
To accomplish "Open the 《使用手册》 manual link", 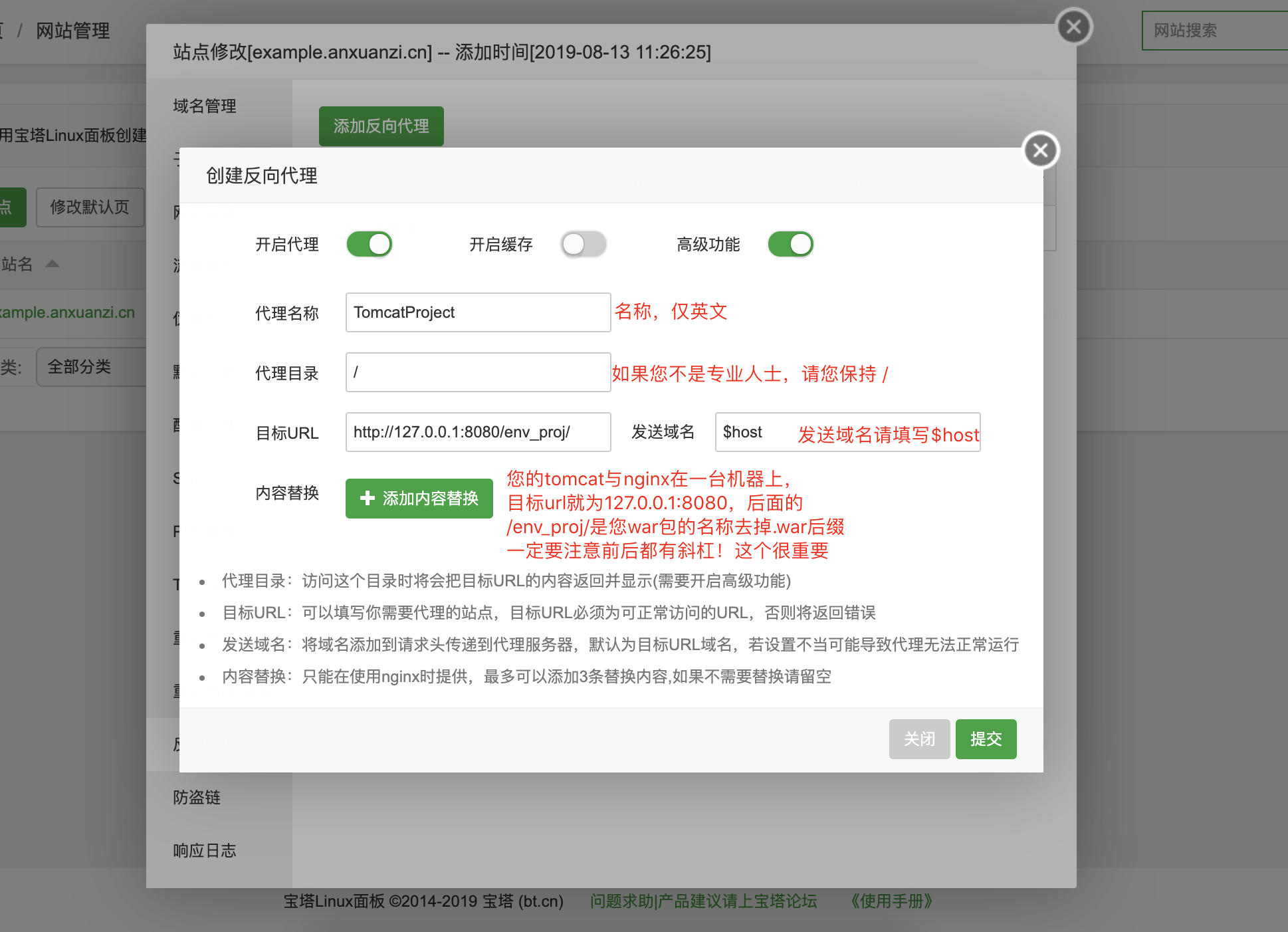I will [x=891, y=901].
